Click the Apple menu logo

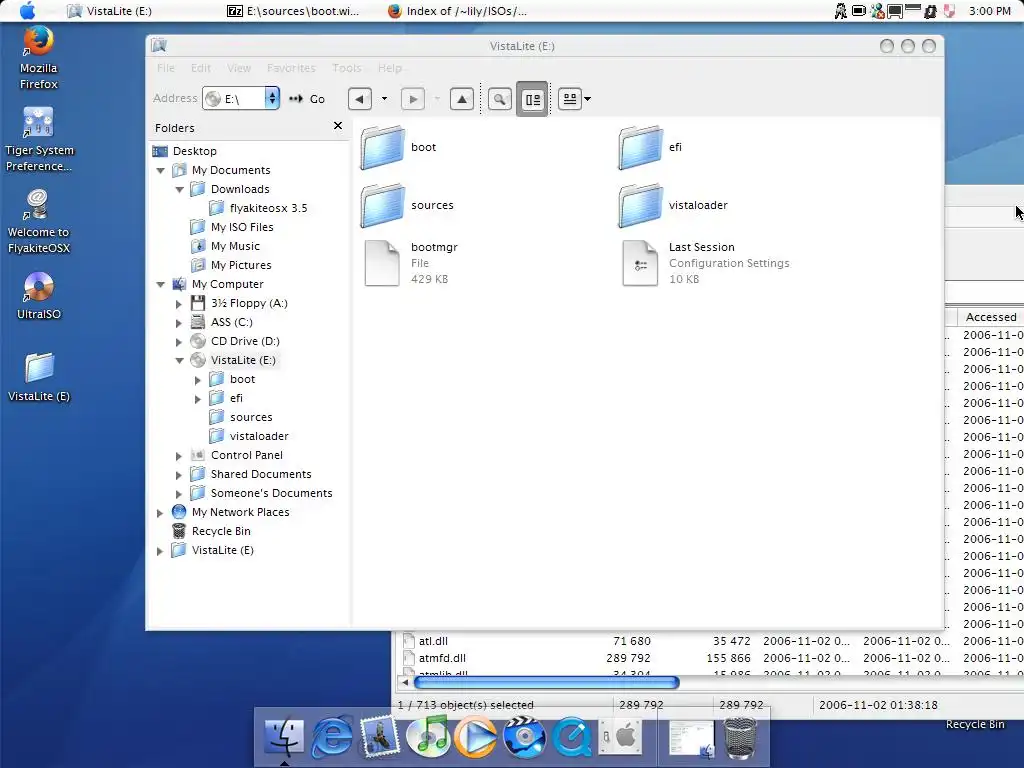[x=27, y=11]
